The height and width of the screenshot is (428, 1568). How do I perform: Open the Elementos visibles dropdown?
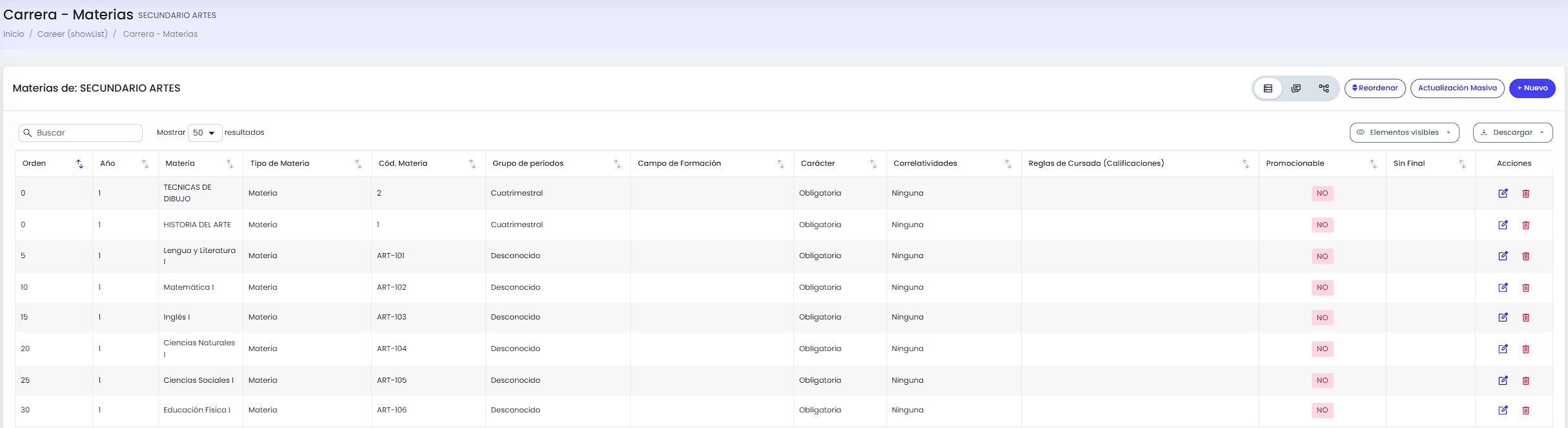click(1404, 132)
